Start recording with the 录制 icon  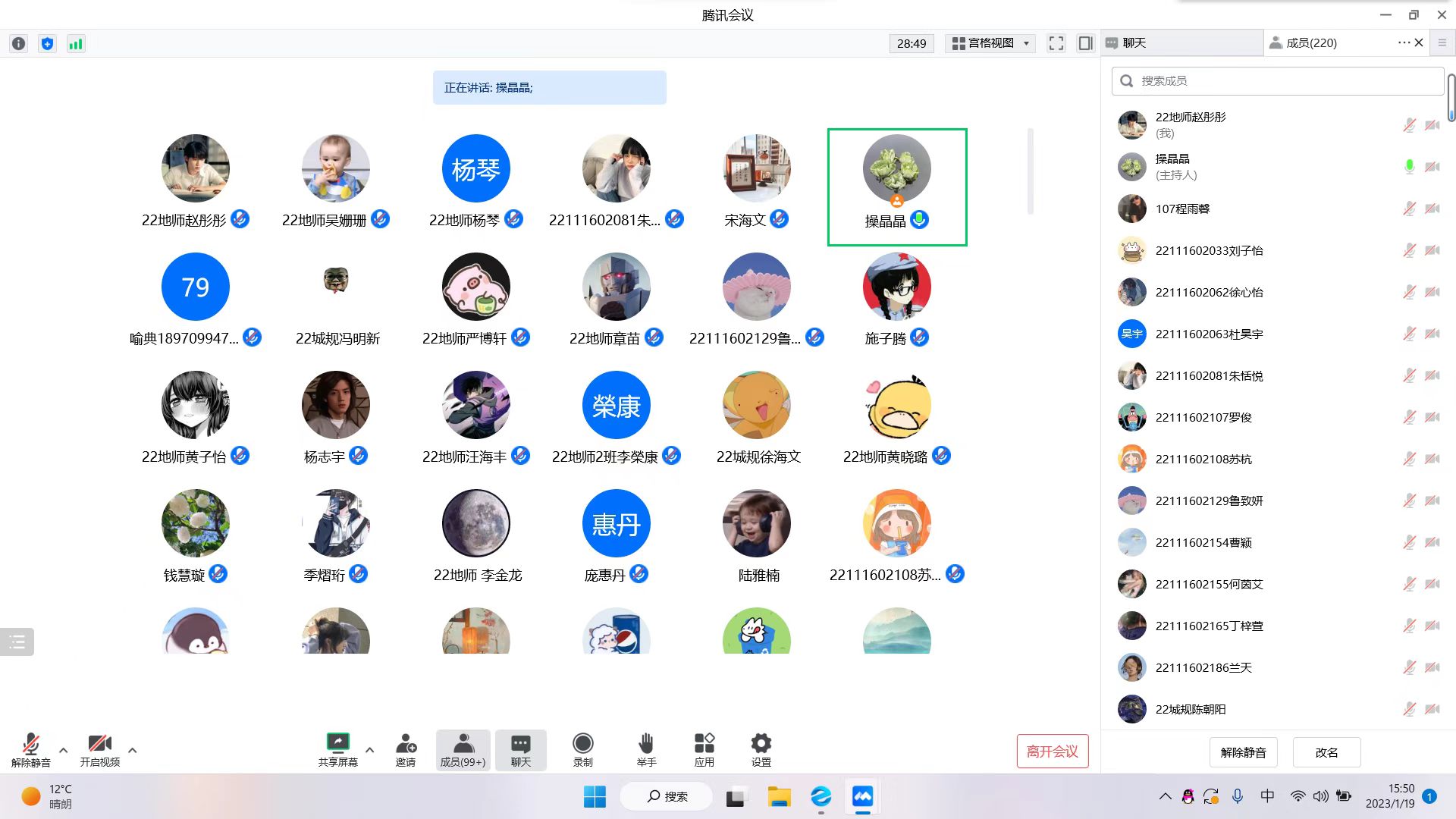582,742
